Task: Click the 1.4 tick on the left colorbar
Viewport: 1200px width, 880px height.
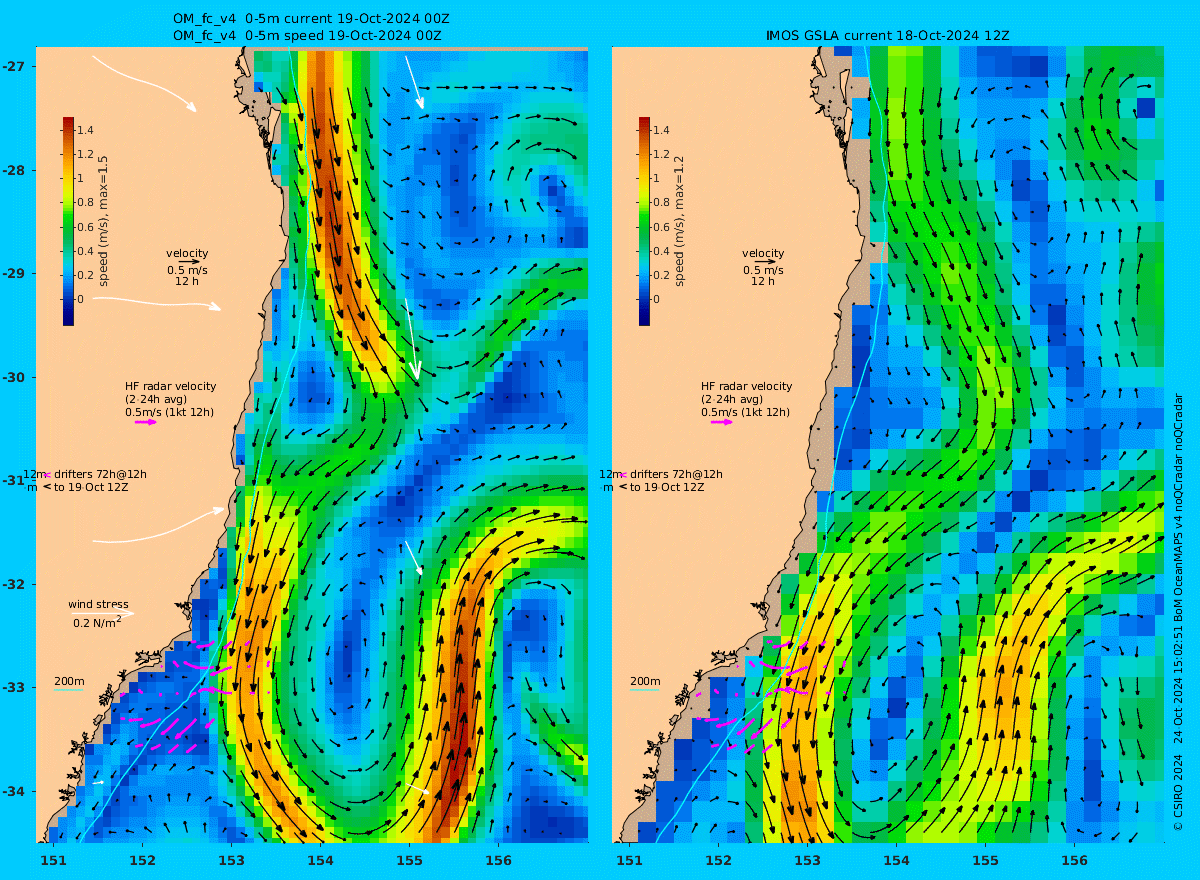Action: [86, 130]
